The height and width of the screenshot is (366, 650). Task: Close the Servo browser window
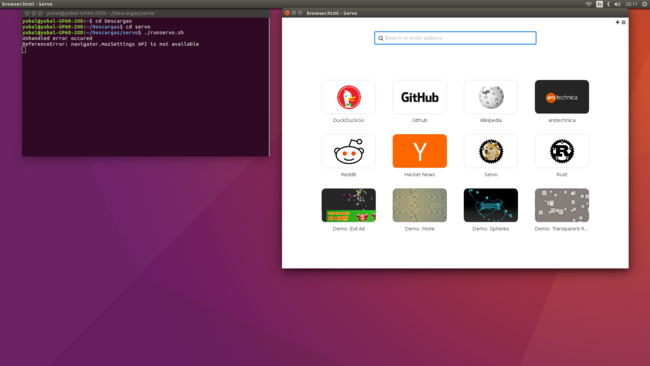[x=287, y=13]
